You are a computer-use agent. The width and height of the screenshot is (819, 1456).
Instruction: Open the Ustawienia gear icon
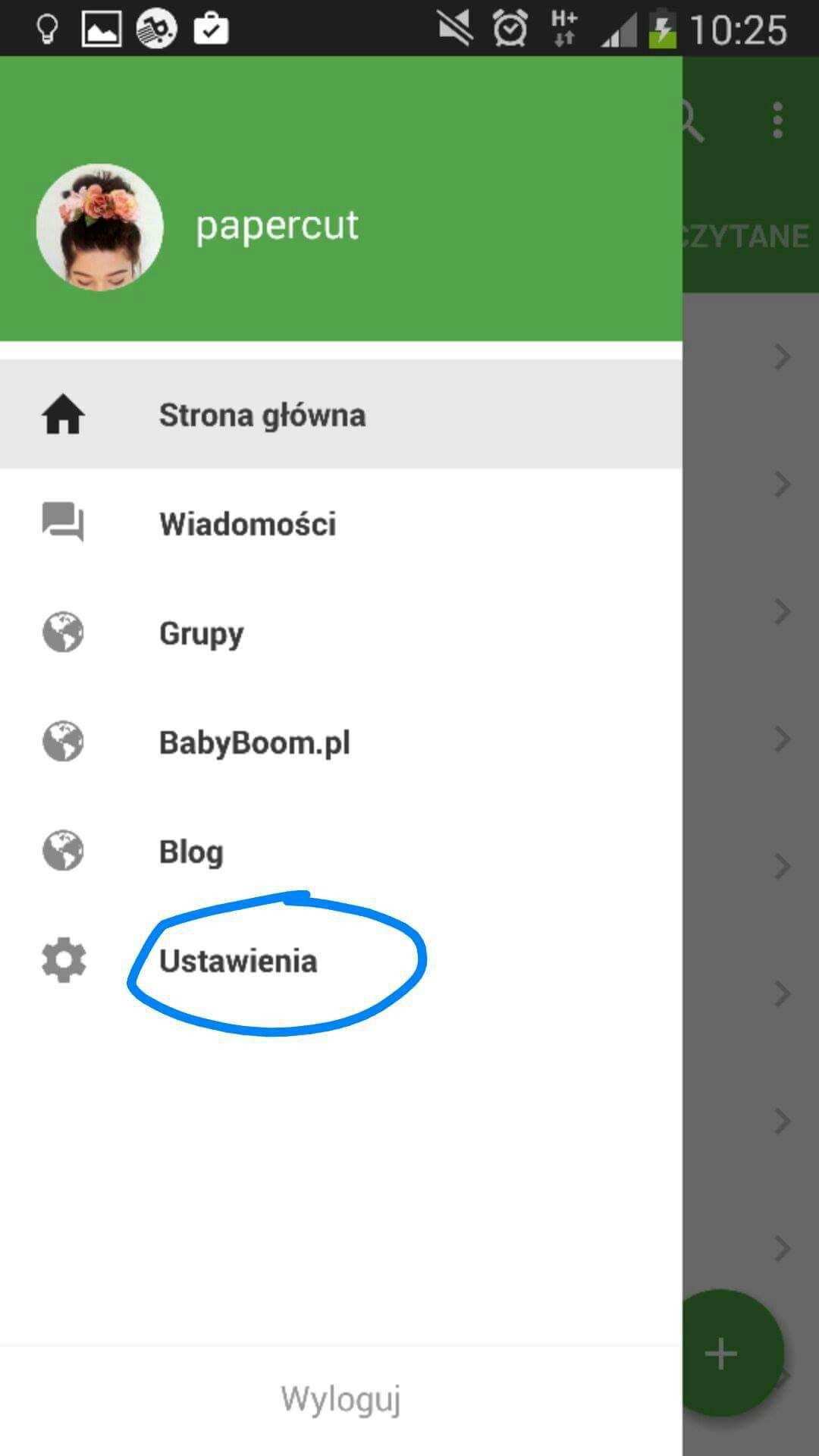pyautogui.click(x=64, y=960)
